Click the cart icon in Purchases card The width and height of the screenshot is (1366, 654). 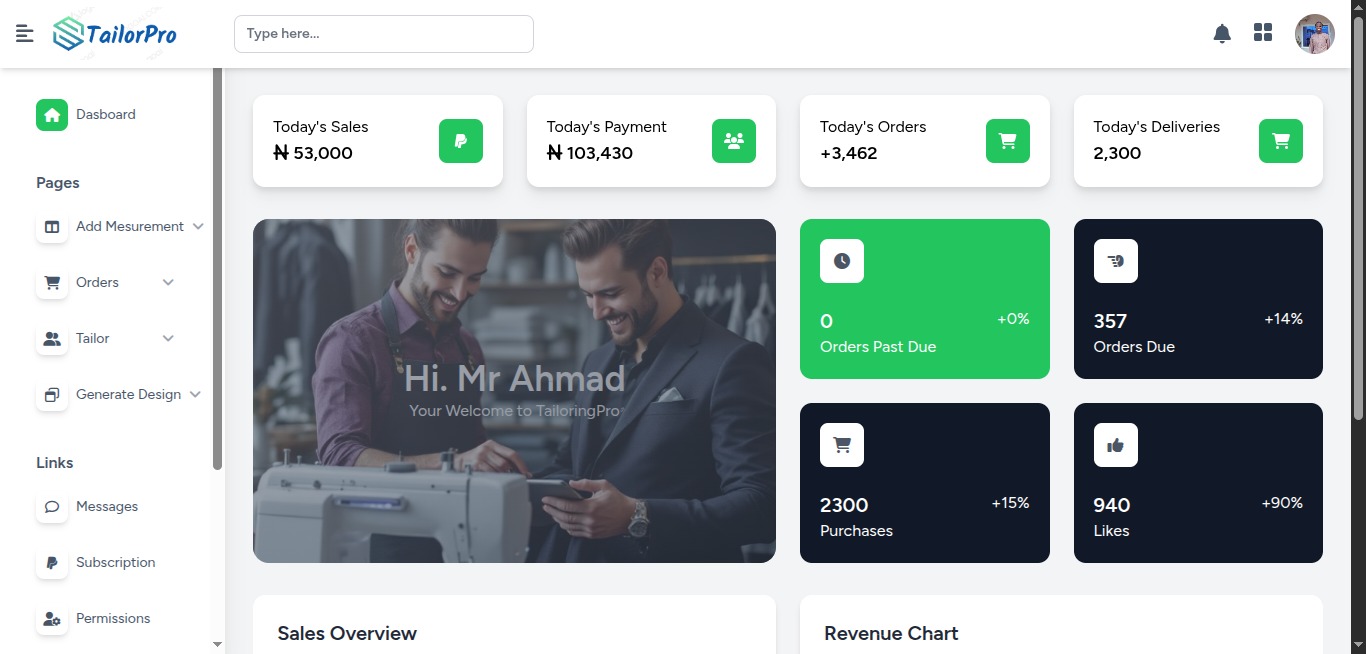[842, 445]
